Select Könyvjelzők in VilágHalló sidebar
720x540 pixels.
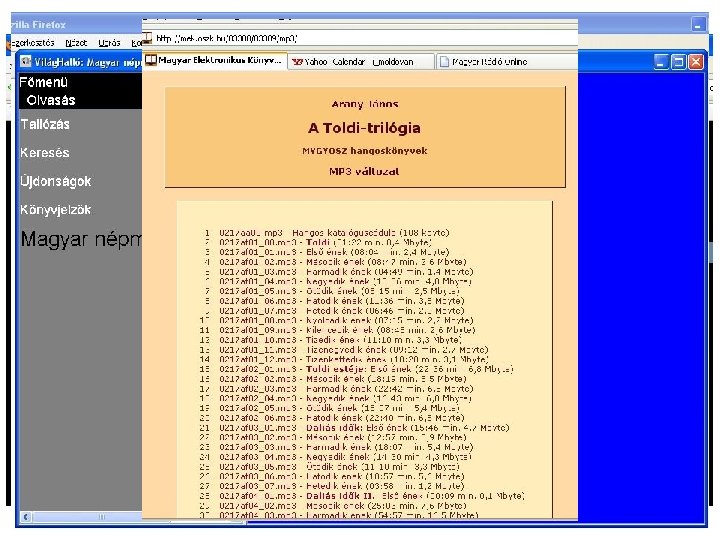coord(56,210)
